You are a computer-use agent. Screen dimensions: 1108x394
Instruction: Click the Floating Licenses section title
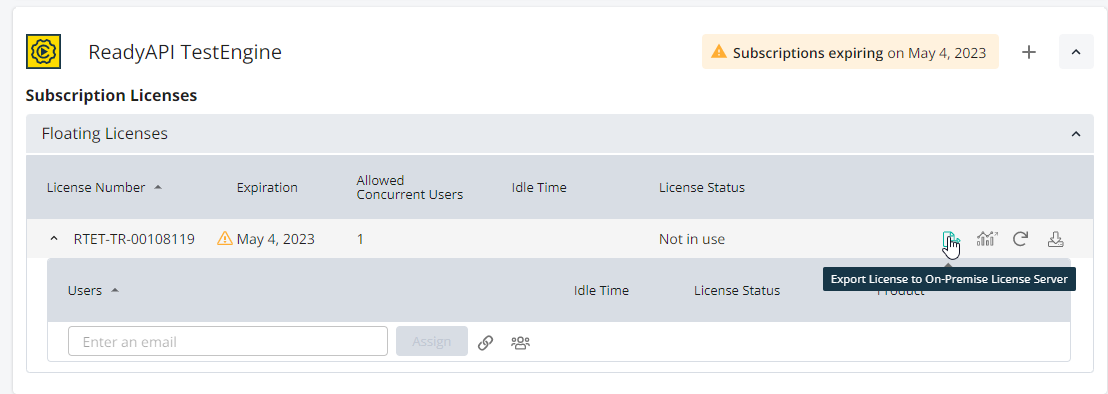(x=105, y=133)
